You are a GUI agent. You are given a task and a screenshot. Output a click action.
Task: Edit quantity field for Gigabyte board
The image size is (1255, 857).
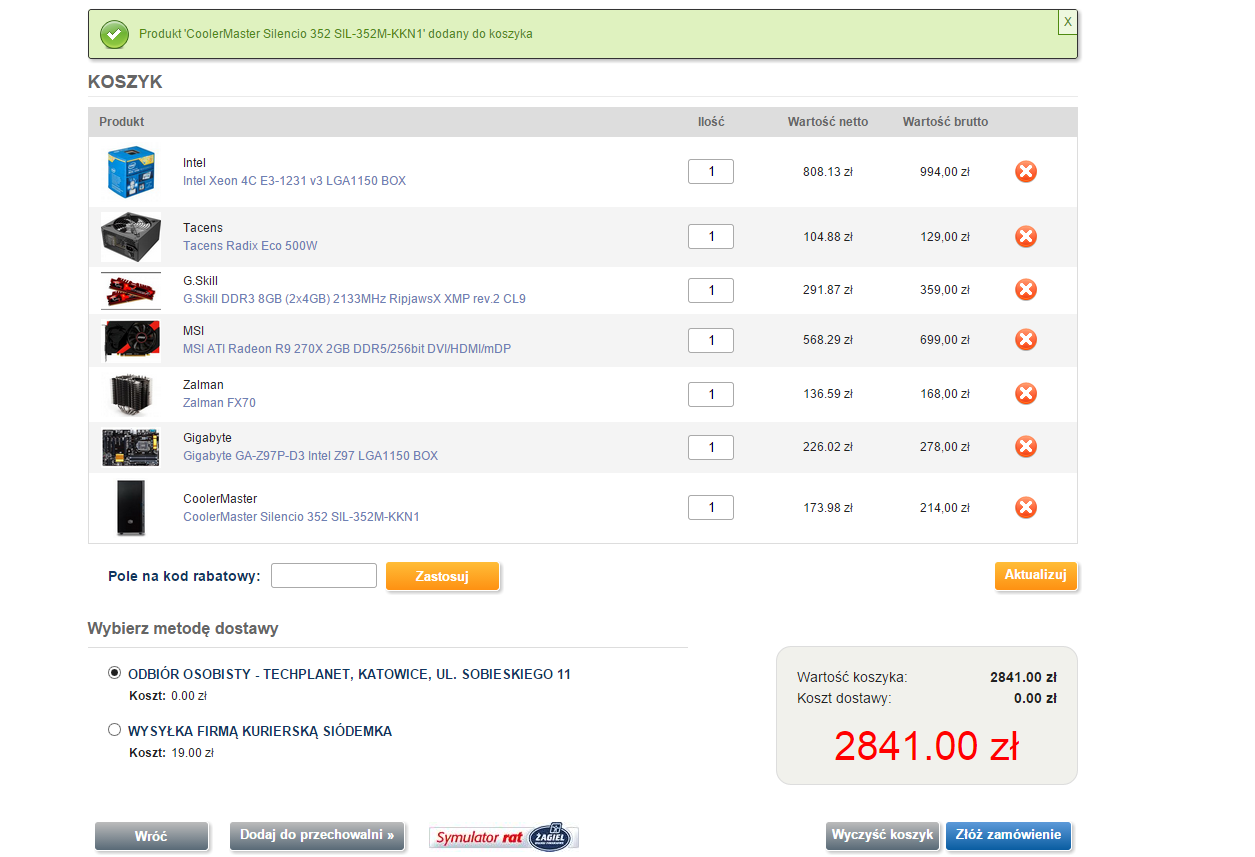point(711,447)
